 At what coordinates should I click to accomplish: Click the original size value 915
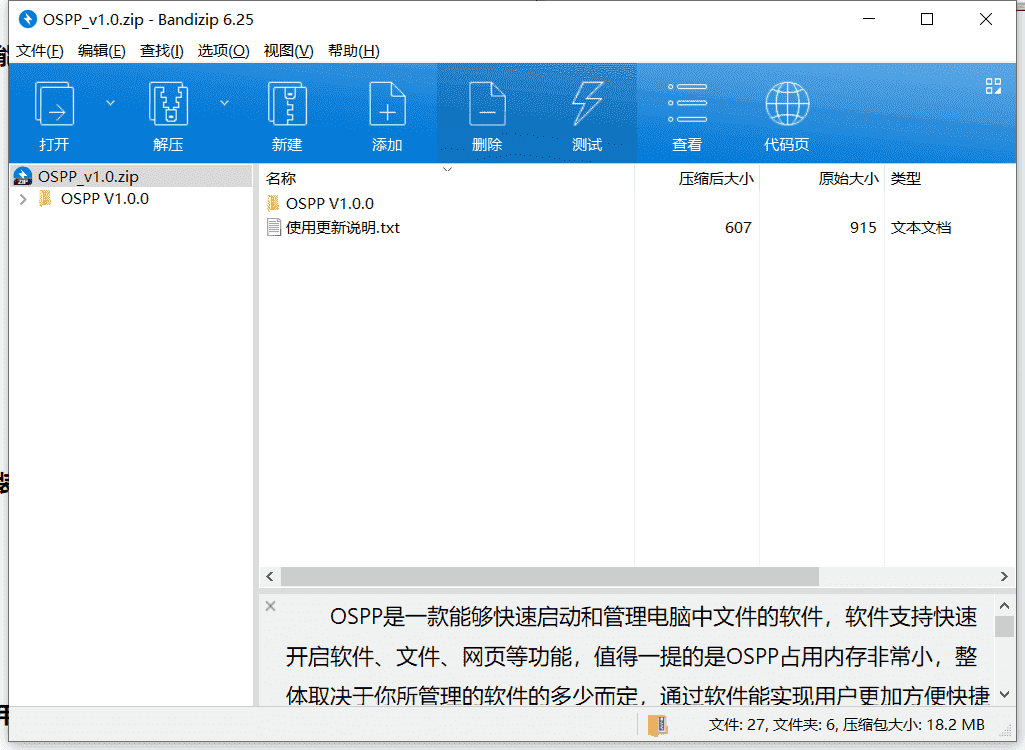(863, 228)
